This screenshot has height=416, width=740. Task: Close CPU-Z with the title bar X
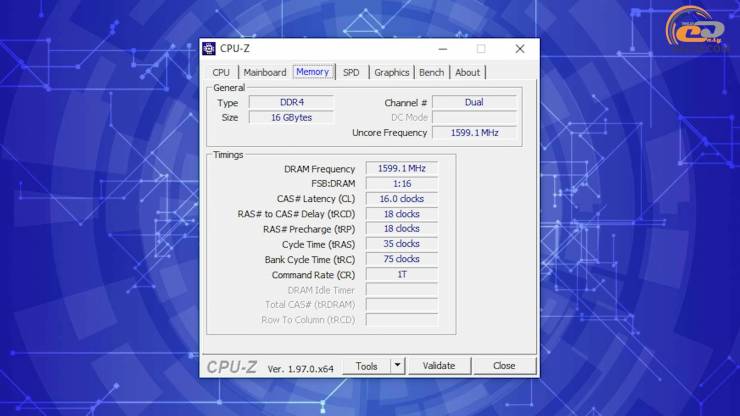520,49
